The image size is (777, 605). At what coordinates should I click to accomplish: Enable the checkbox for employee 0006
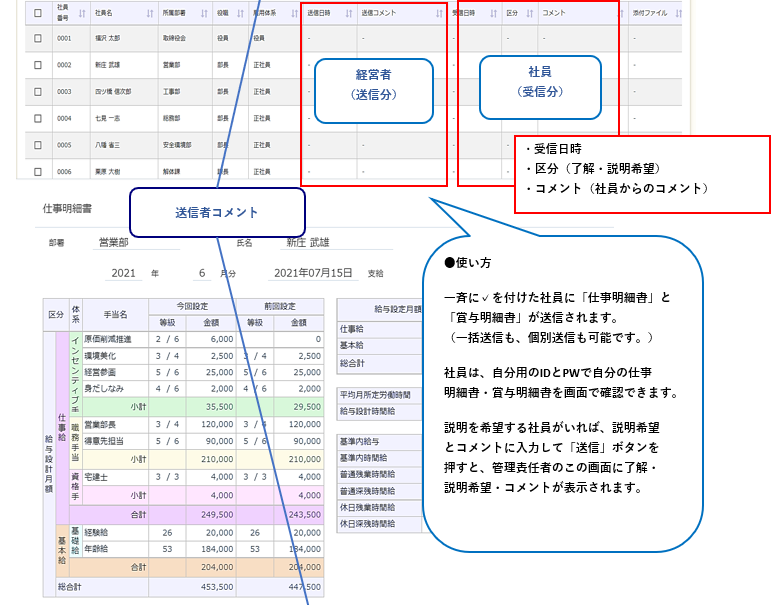(38, 171)
